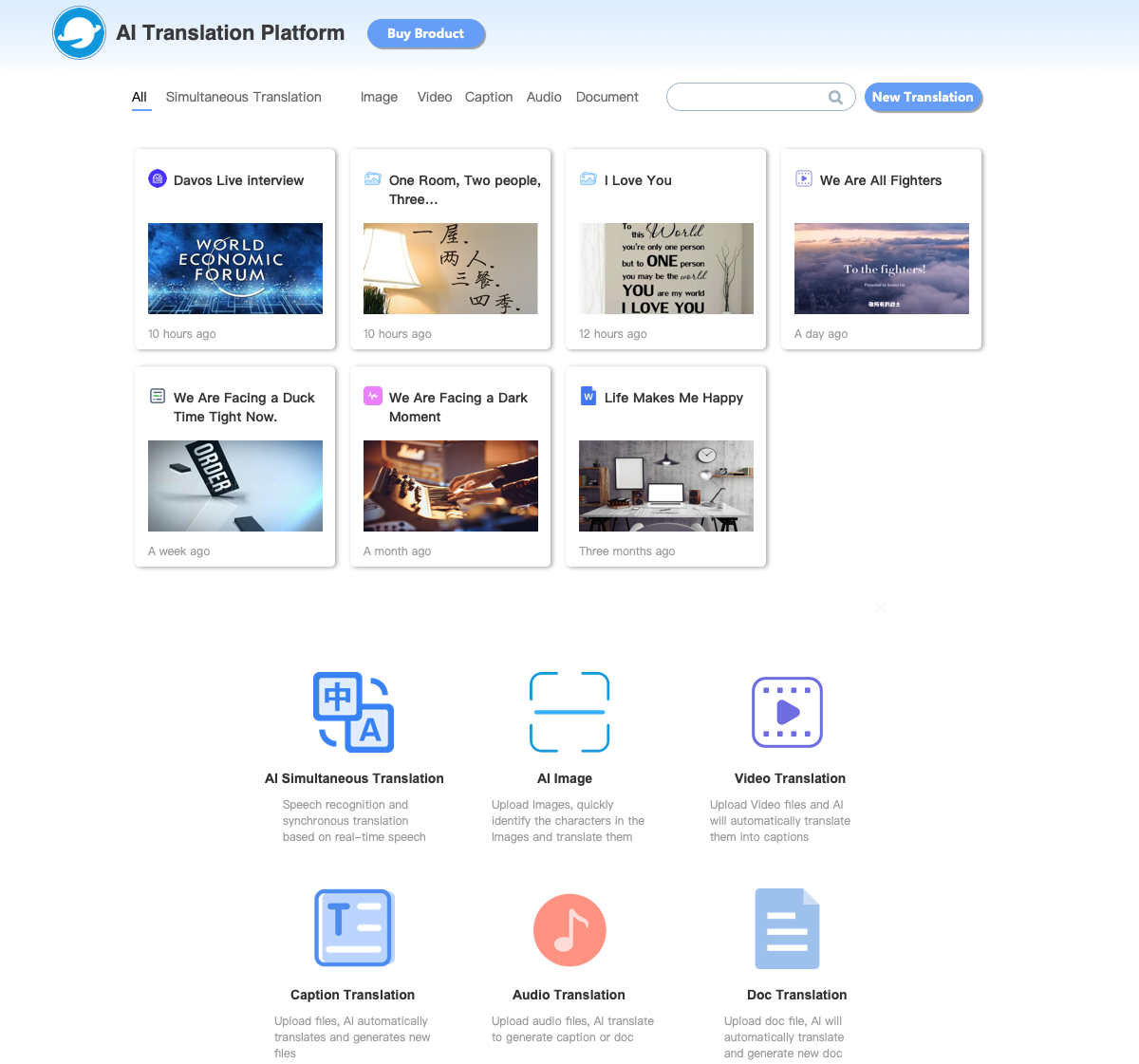The image size is (1139, 1064).
Task: Click the search magnifier icon
Action: pyautogui.click(x=835, y=97)
